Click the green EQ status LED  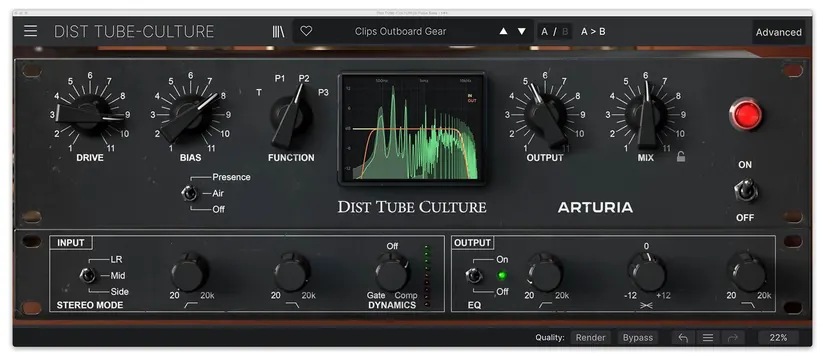(x=501, y=275)
